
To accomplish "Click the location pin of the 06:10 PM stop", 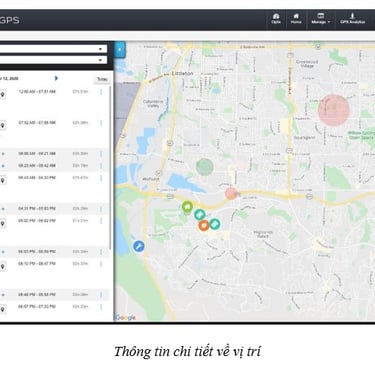I will coord(3,266).
